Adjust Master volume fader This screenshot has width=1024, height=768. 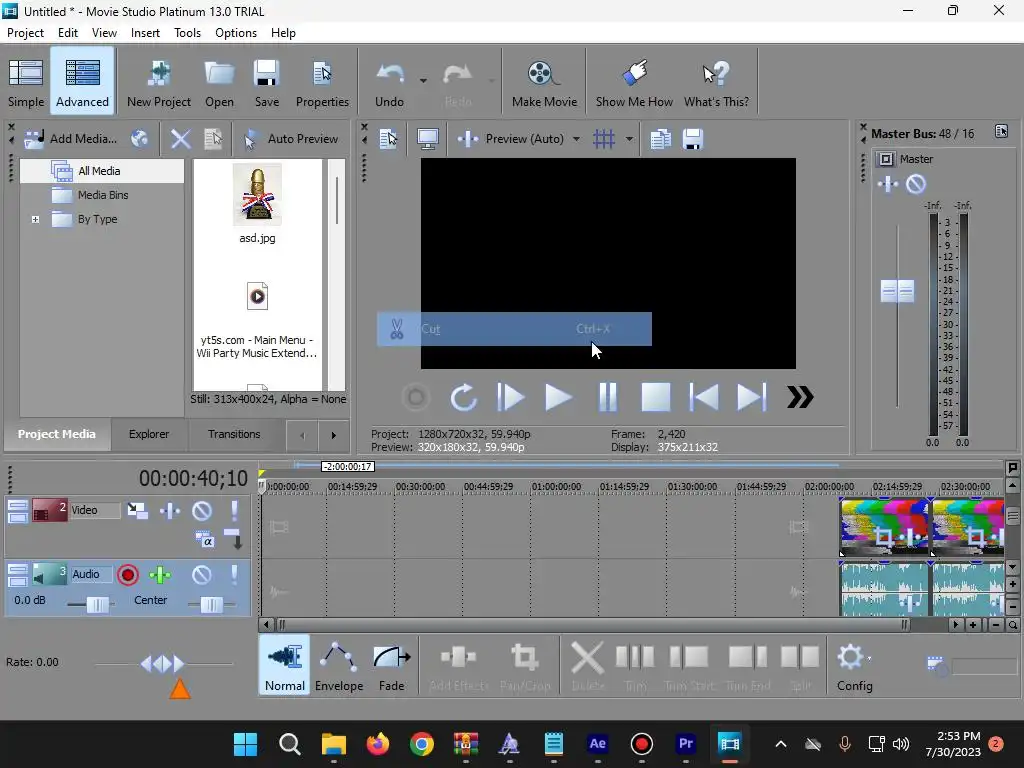[897, 291]
